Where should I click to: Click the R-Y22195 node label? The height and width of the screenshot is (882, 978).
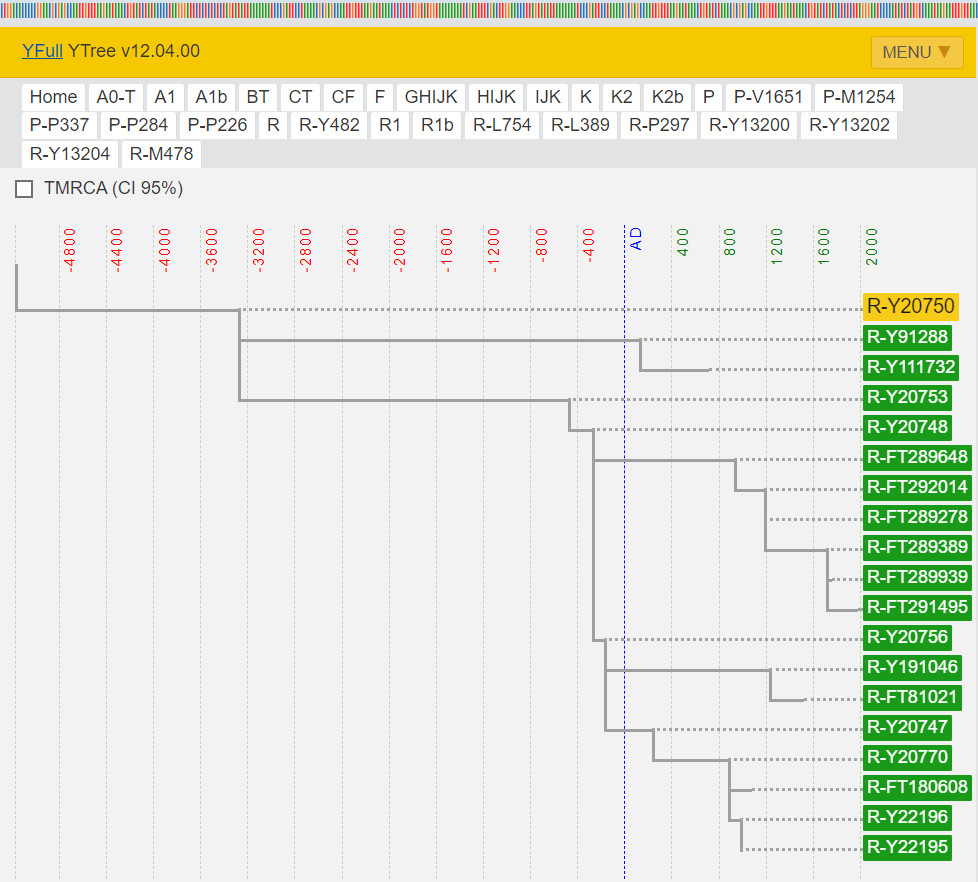906,847
